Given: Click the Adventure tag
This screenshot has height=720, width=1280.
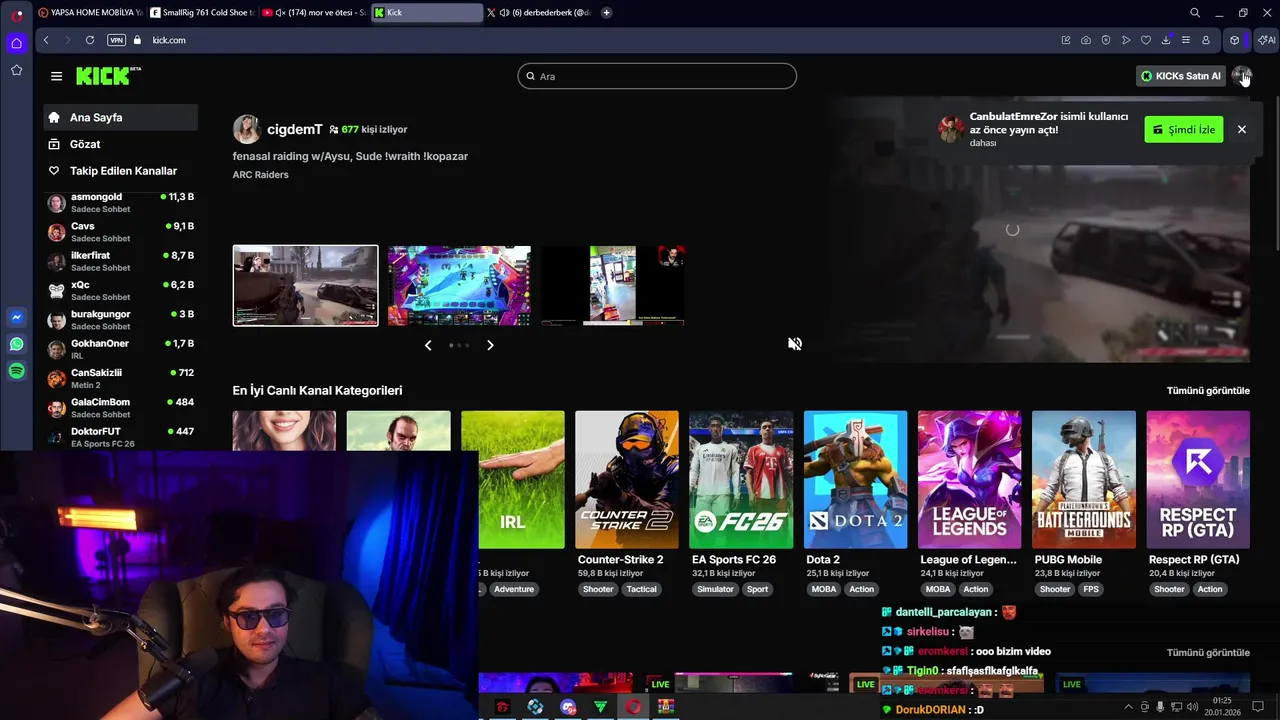Looking at the screenshot, I should (514, 589).
